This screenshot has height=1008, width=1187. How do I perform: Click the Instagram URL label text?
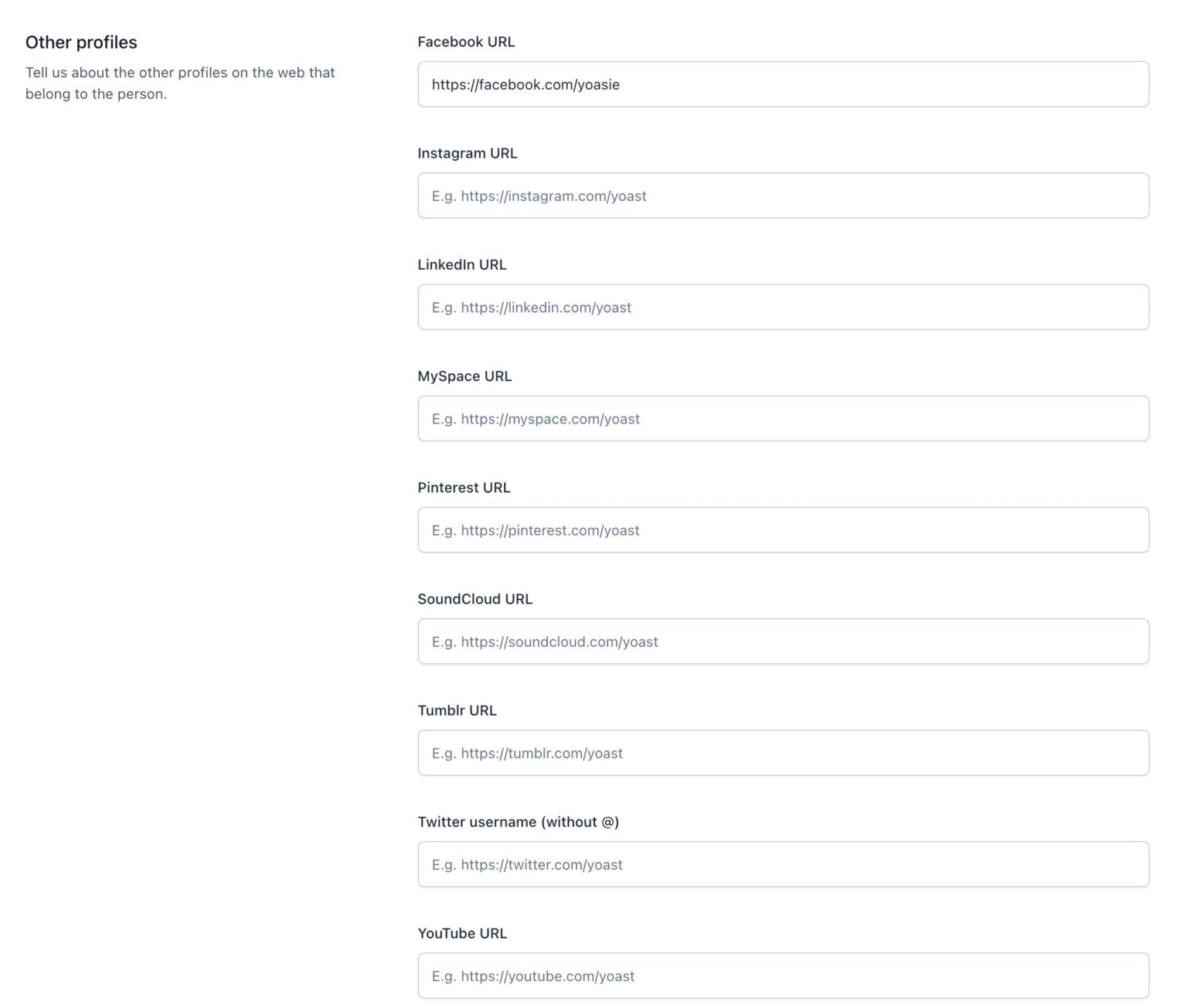coord(468,153)
